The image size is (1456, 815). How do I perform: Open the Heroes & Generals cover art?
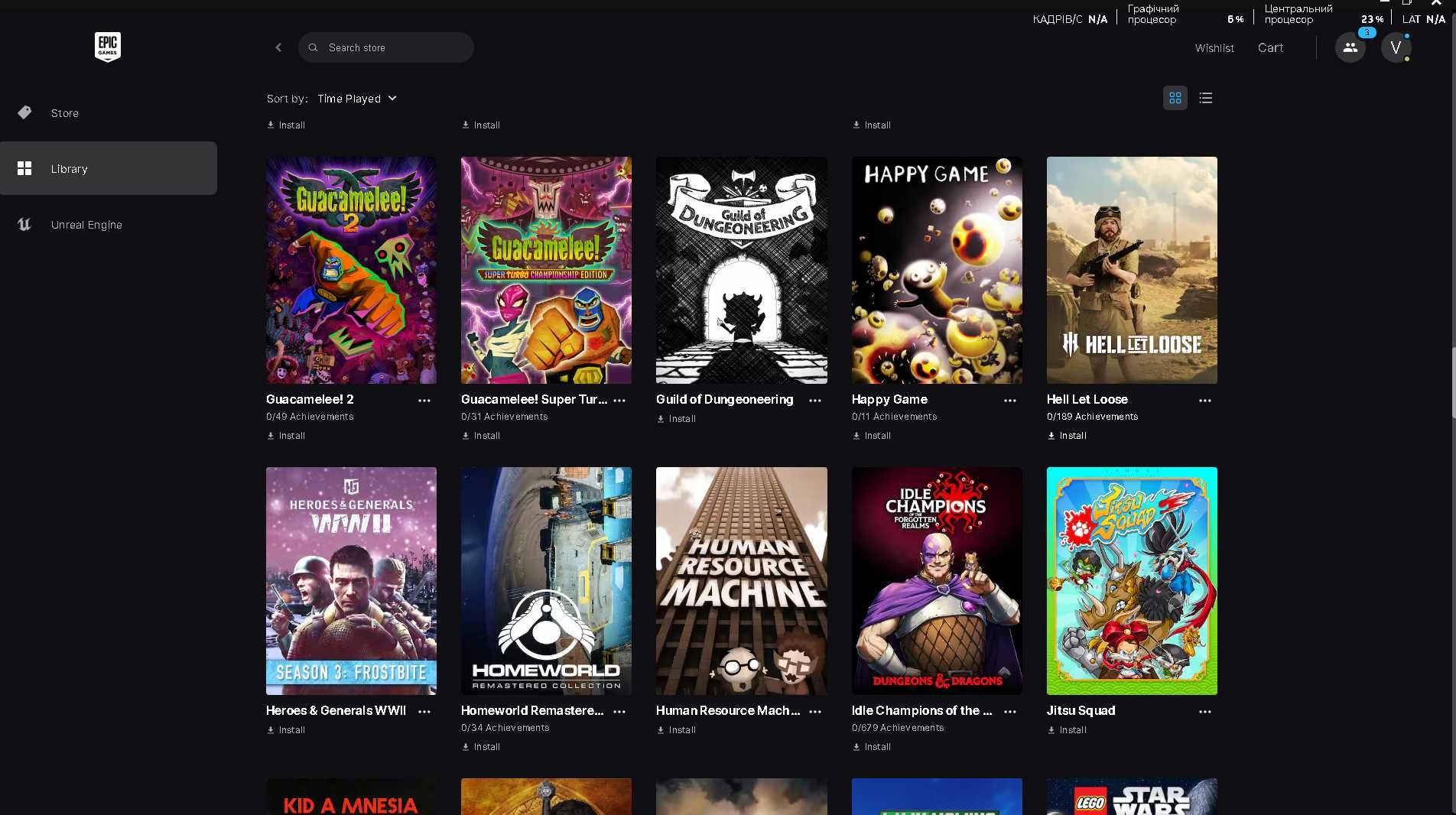(351, 581)
